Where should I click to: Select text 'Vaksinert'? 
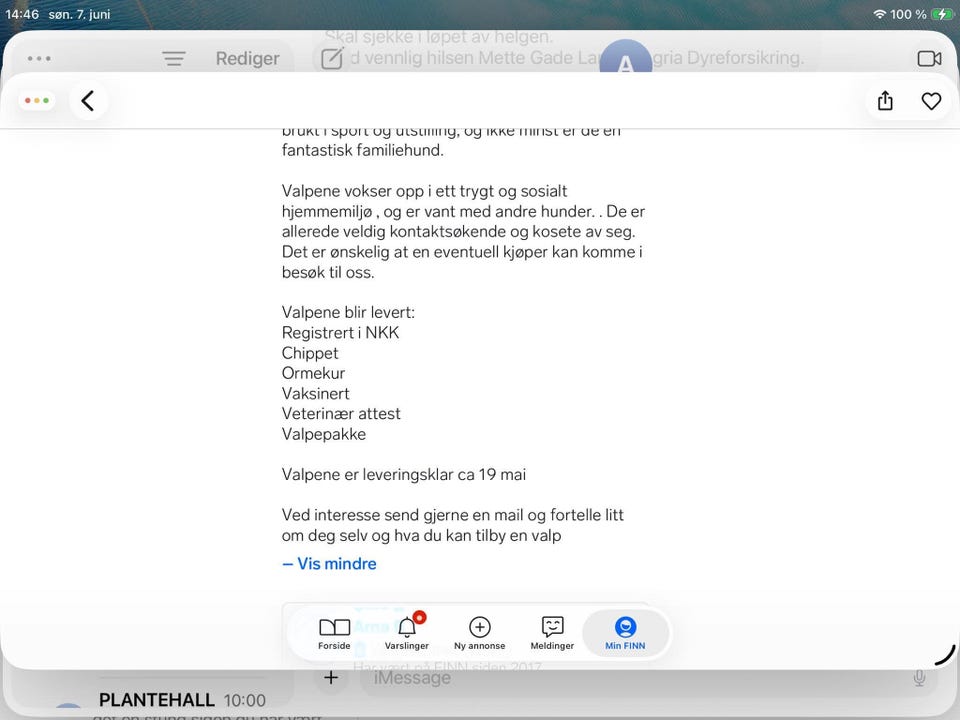316,394
